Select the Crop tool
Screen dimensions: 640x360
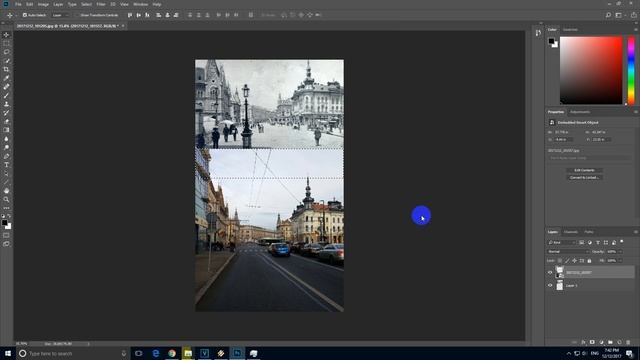pos(6,69)
